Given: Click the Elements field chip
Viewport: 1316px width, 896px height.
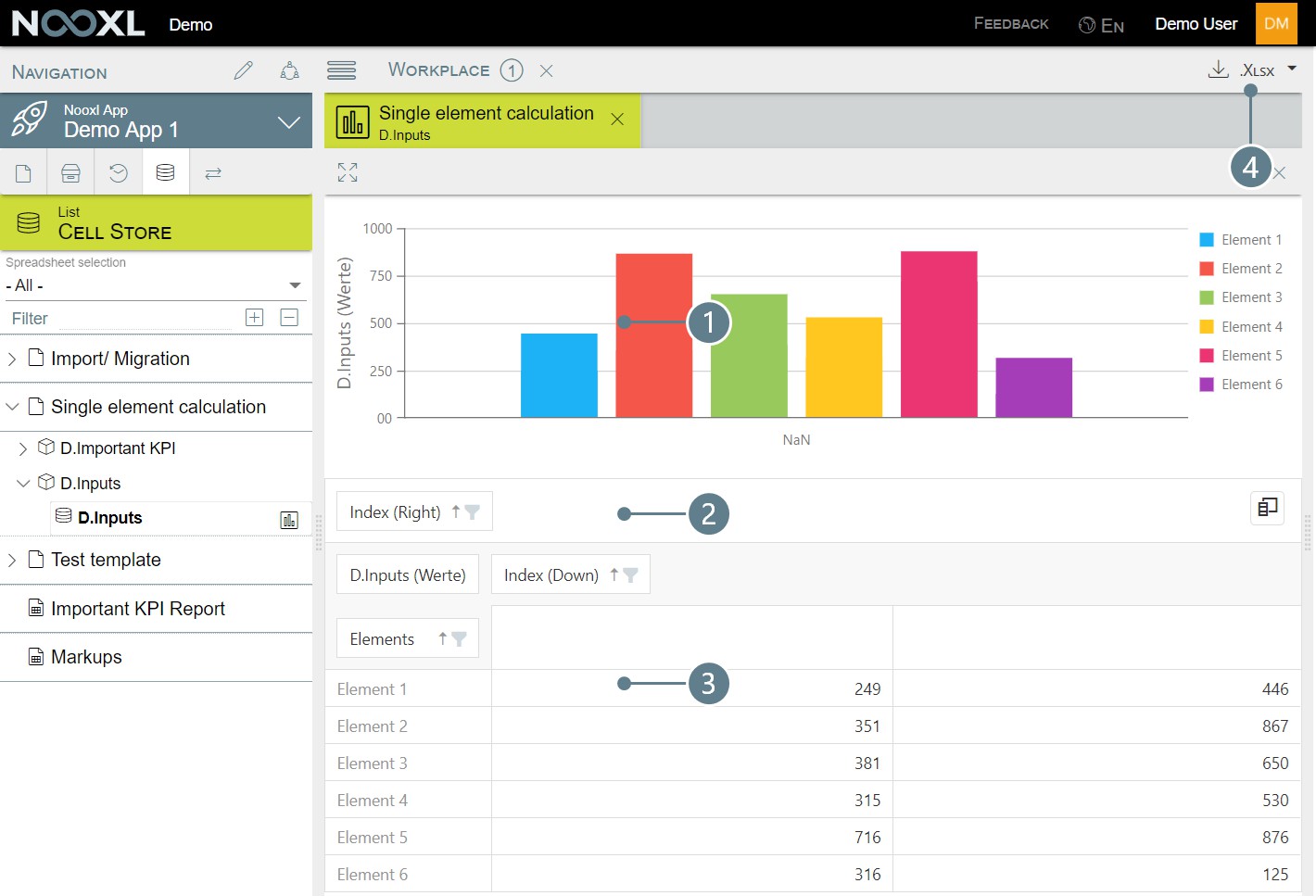Looking at the screenshot, I should [408, 638].
